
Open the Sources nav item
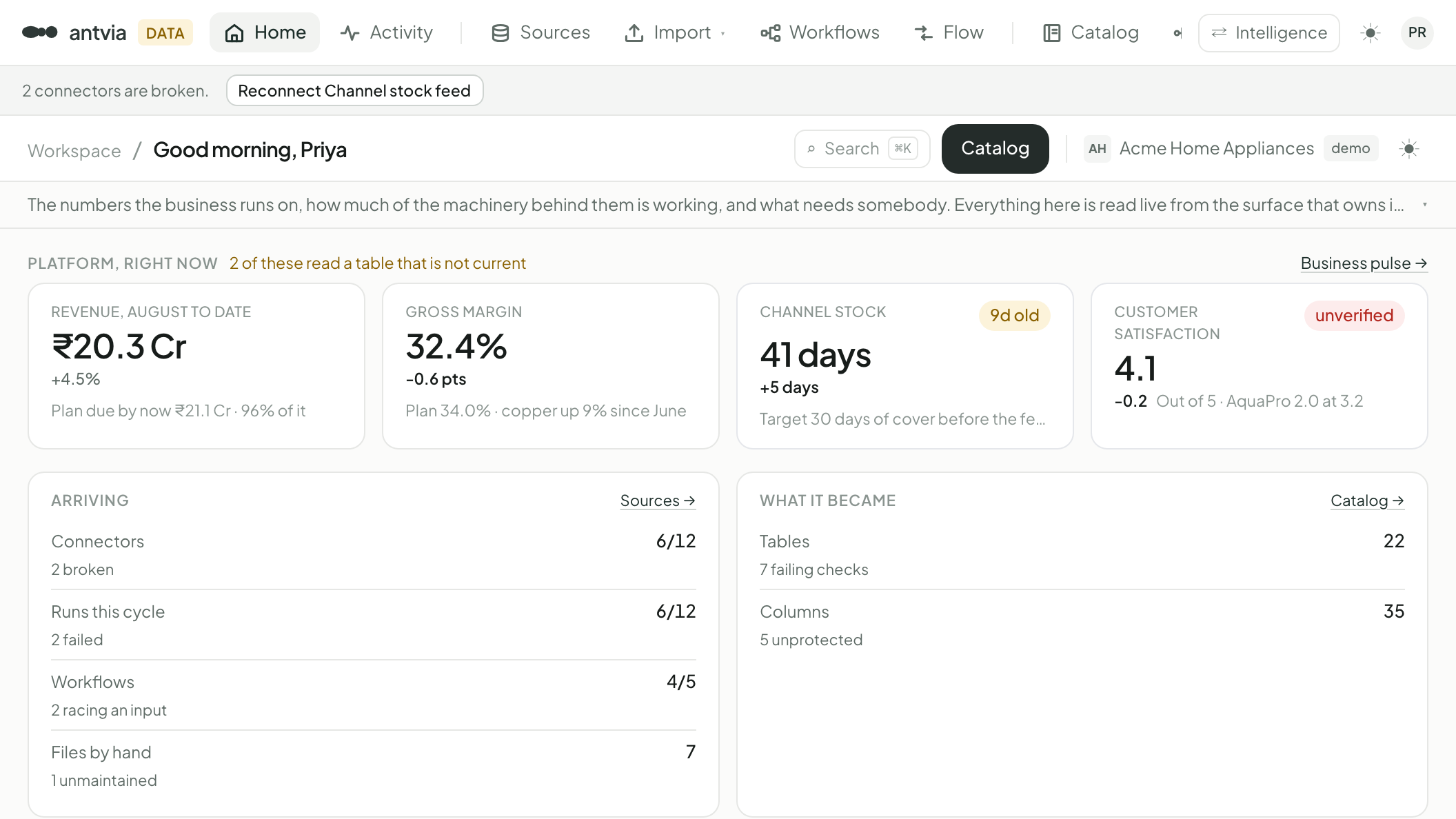click(x=540, y=32)
